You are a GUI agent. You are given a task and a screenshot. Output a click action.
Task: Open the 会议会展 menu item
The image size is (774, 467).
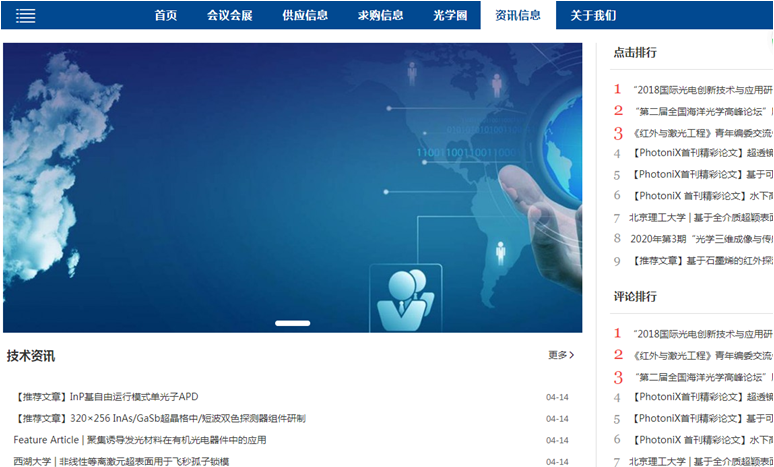click(229, 15)
